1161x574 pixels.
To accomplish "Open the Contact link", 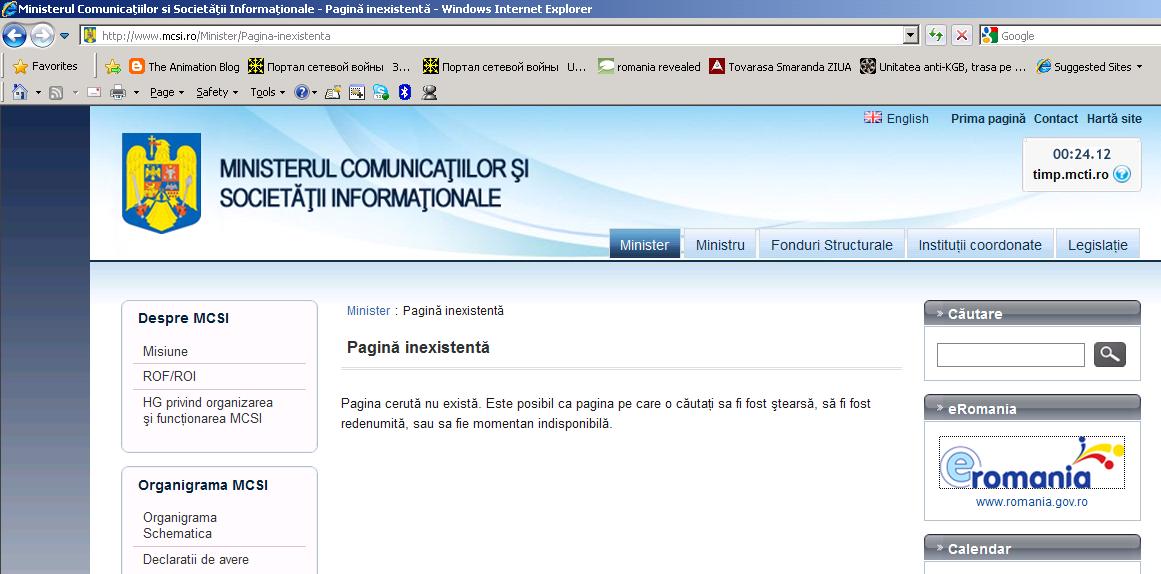I will [x=1056, y=119].
